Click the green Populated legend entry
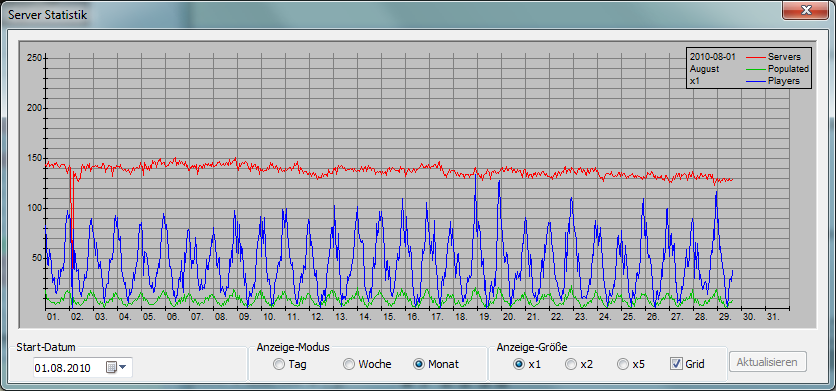The width and height of the screenshot is (836, 391). click(x=777, y=69)
